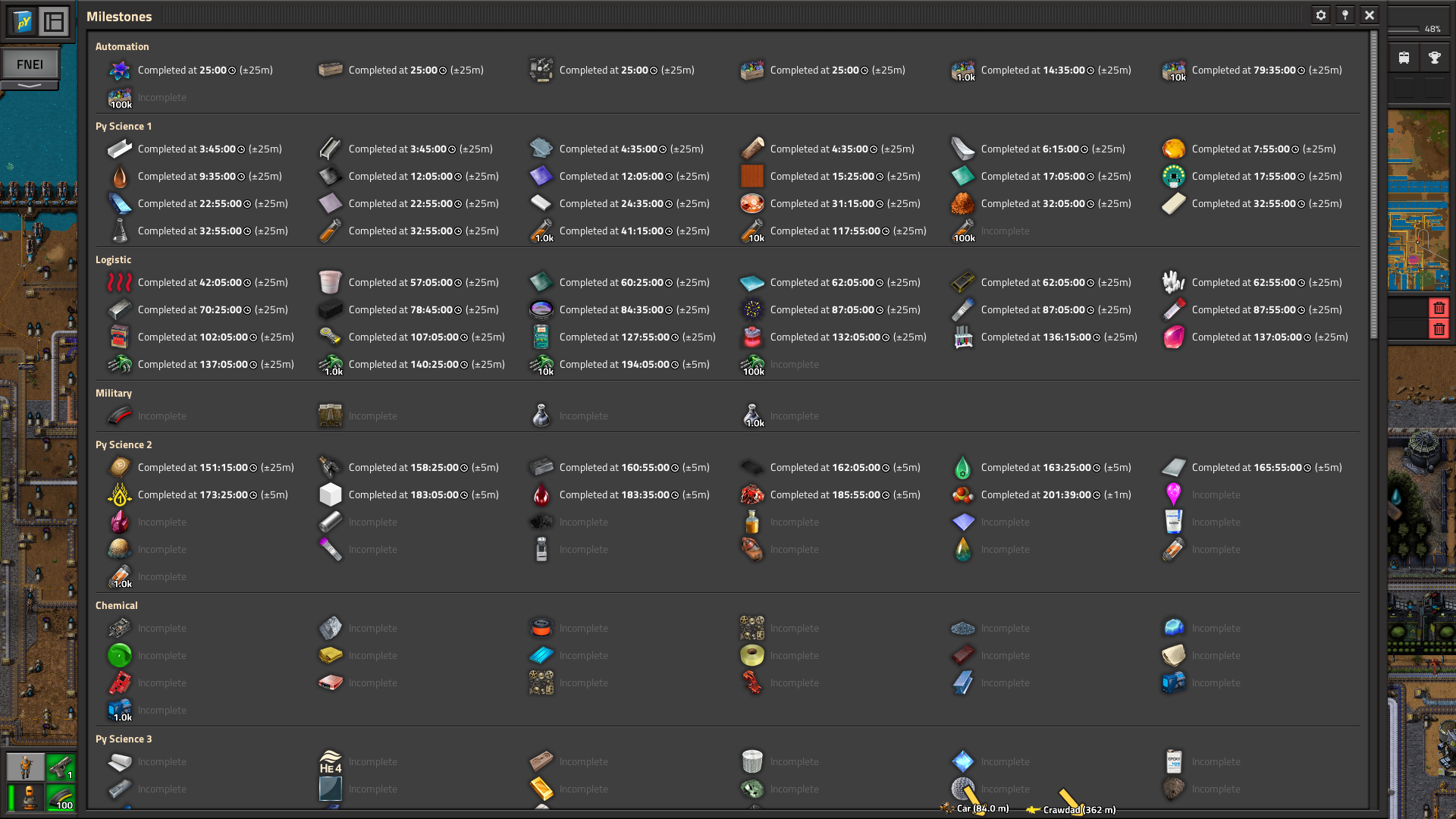Expand the chevron panel below FNEI
The height and width of the screenshot is (819, 1456).
tap(30, 86)
